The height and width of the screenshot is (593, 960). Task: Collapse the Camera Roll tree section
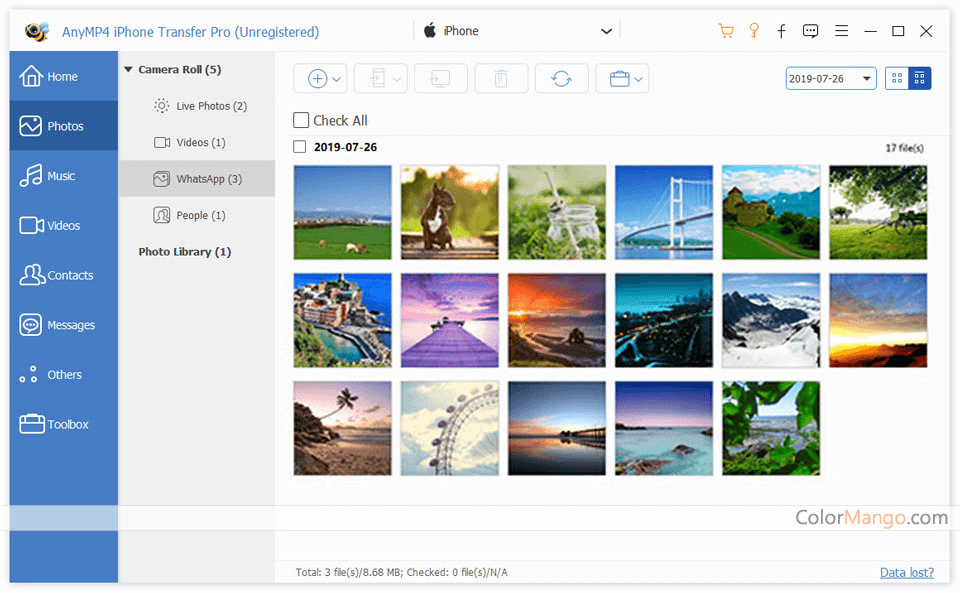click(x=128, y=70)
